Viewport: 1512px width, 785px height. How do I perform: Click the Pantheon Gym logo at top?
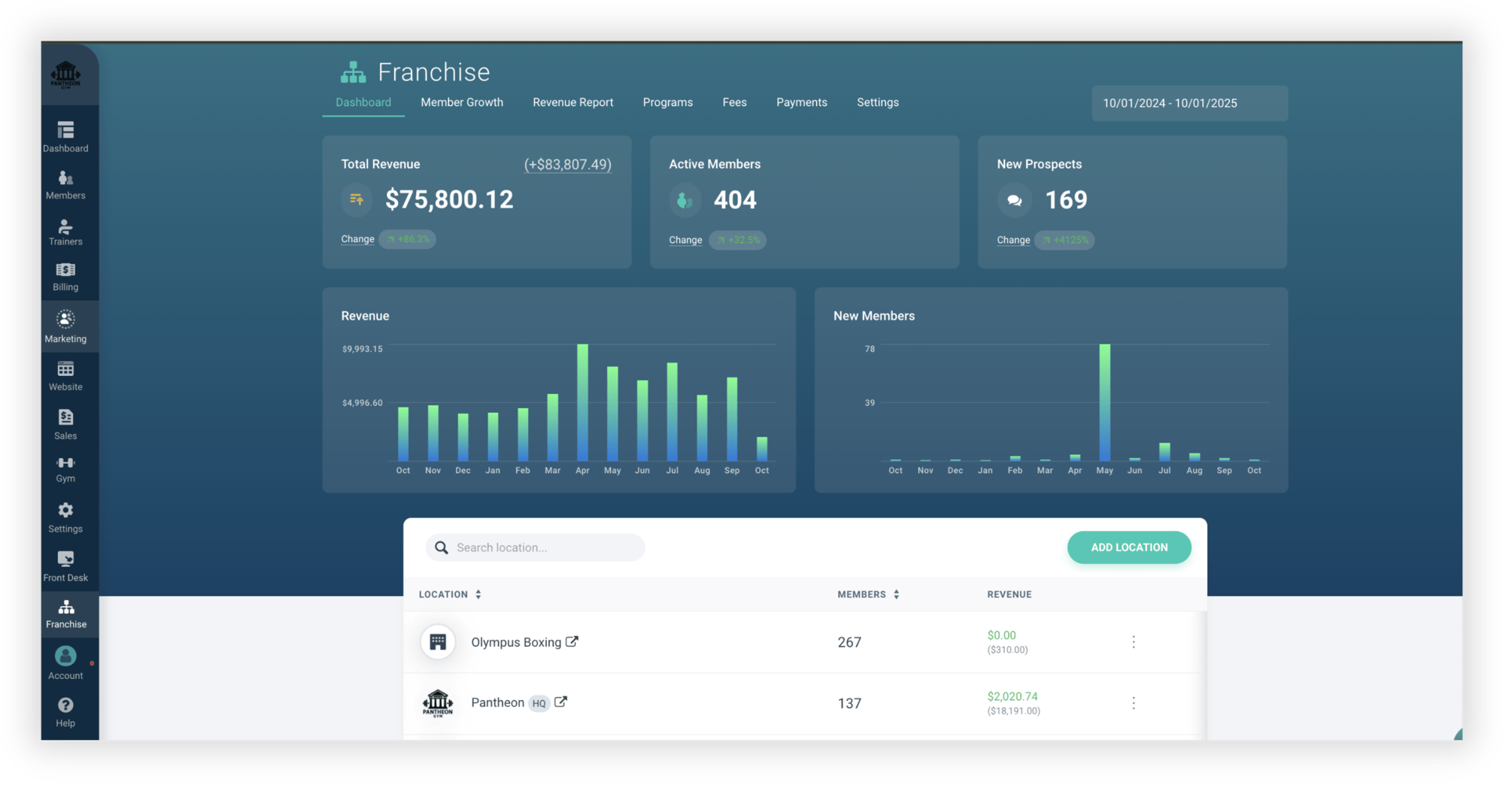click(x=65, y=74)
